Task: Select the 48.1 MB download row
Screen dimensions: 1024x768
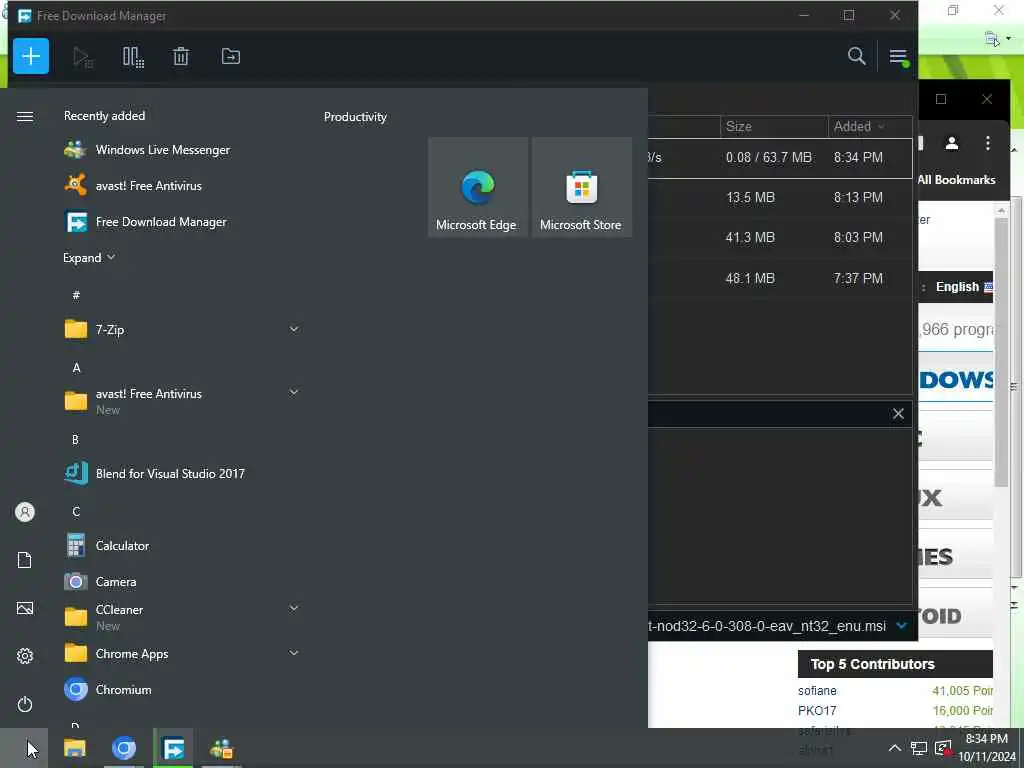Action: pos(780,278)
